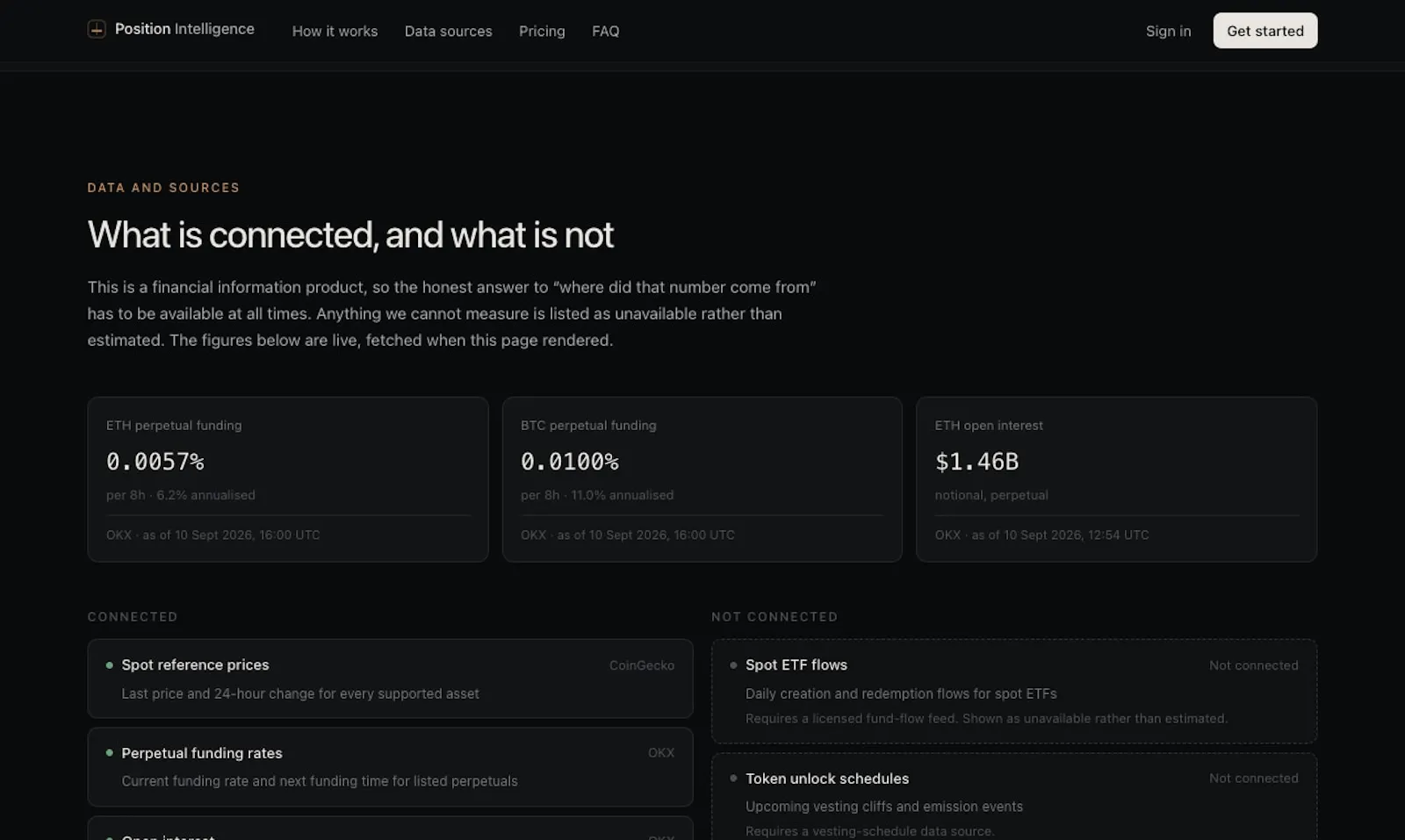Click 'per 8h · 6.2% annualised' text
The width and height of the screenshot is (1405, 840).
(181, 495)
